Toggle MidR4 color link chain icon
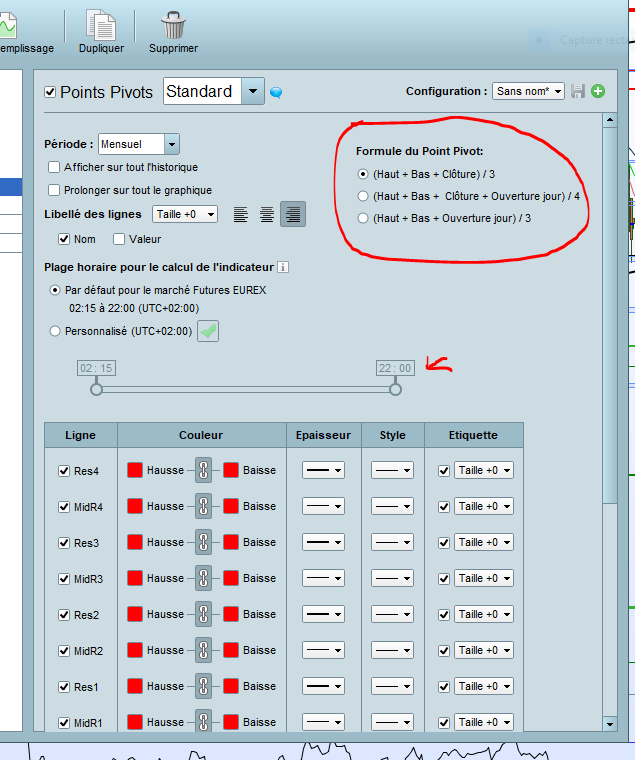 tap(204, 506)
